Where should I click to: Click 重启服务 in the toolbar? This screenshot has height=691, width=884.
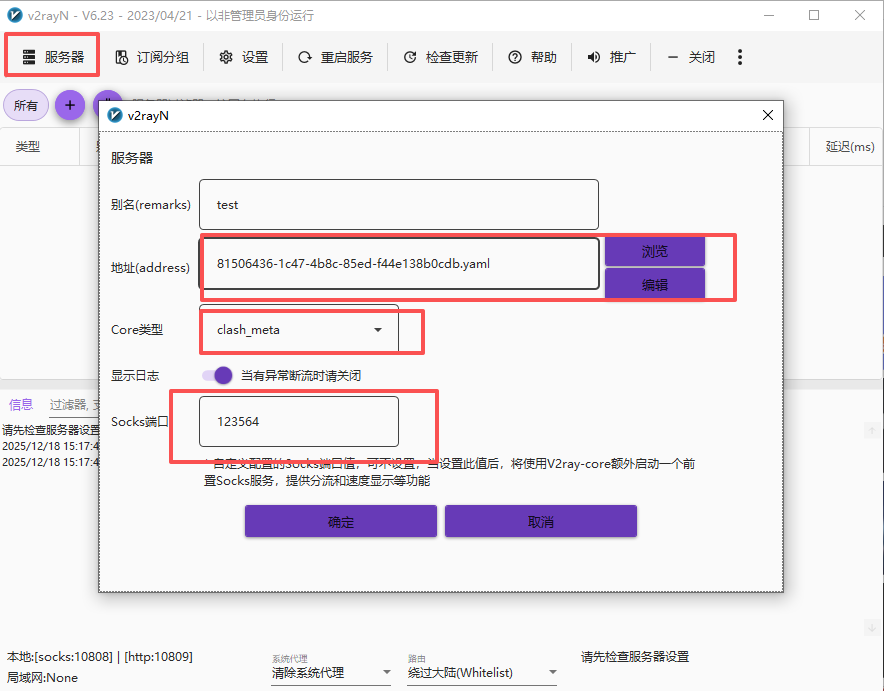(335, 57)
